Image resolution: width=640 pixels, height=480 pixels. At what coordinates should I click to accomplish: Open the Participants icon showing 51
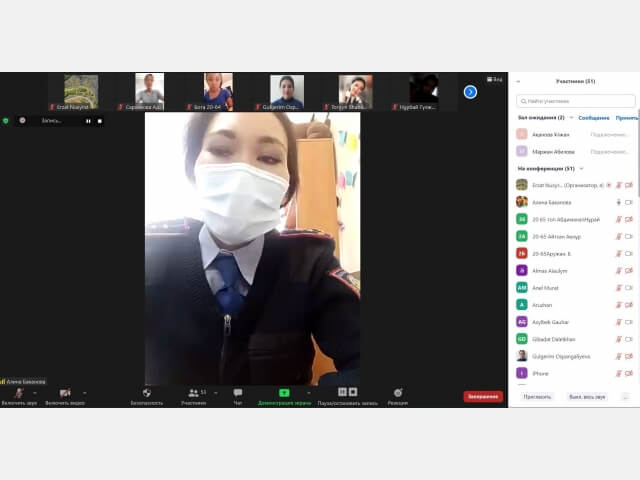coord(193,393)
